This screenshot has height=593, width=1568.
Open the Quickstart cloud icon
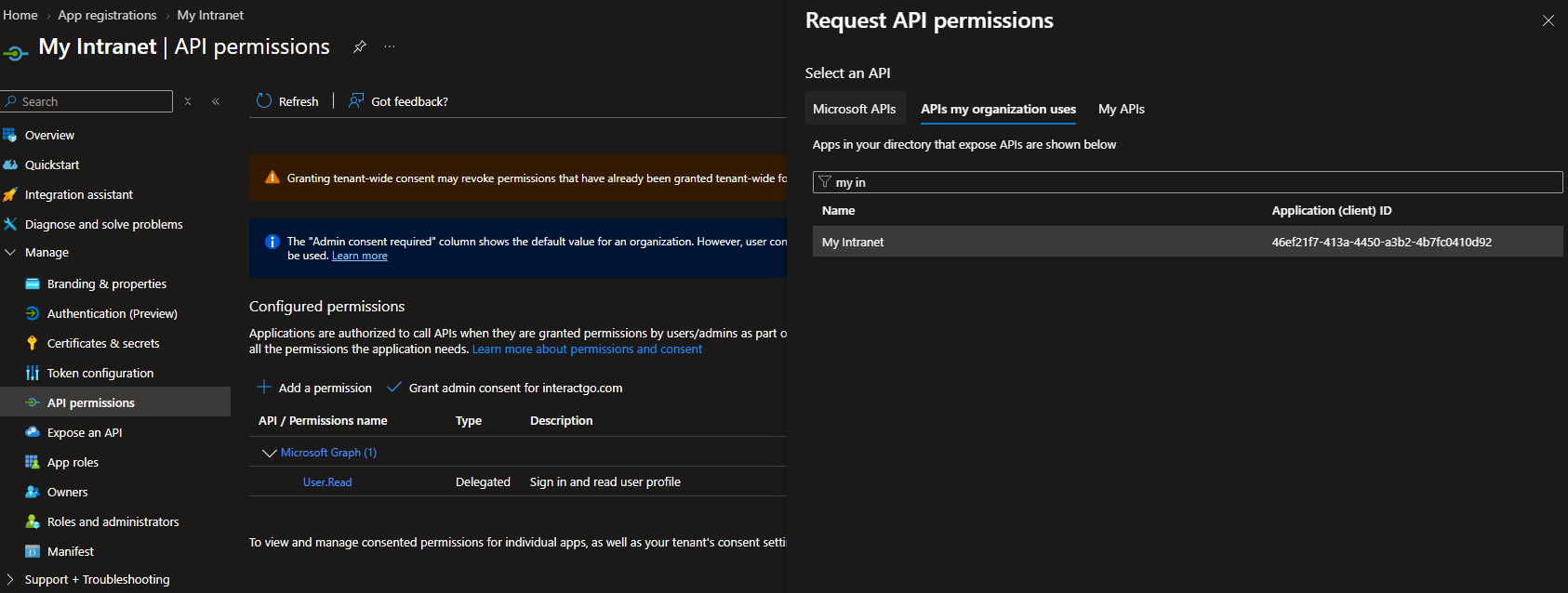pos(10,165)
